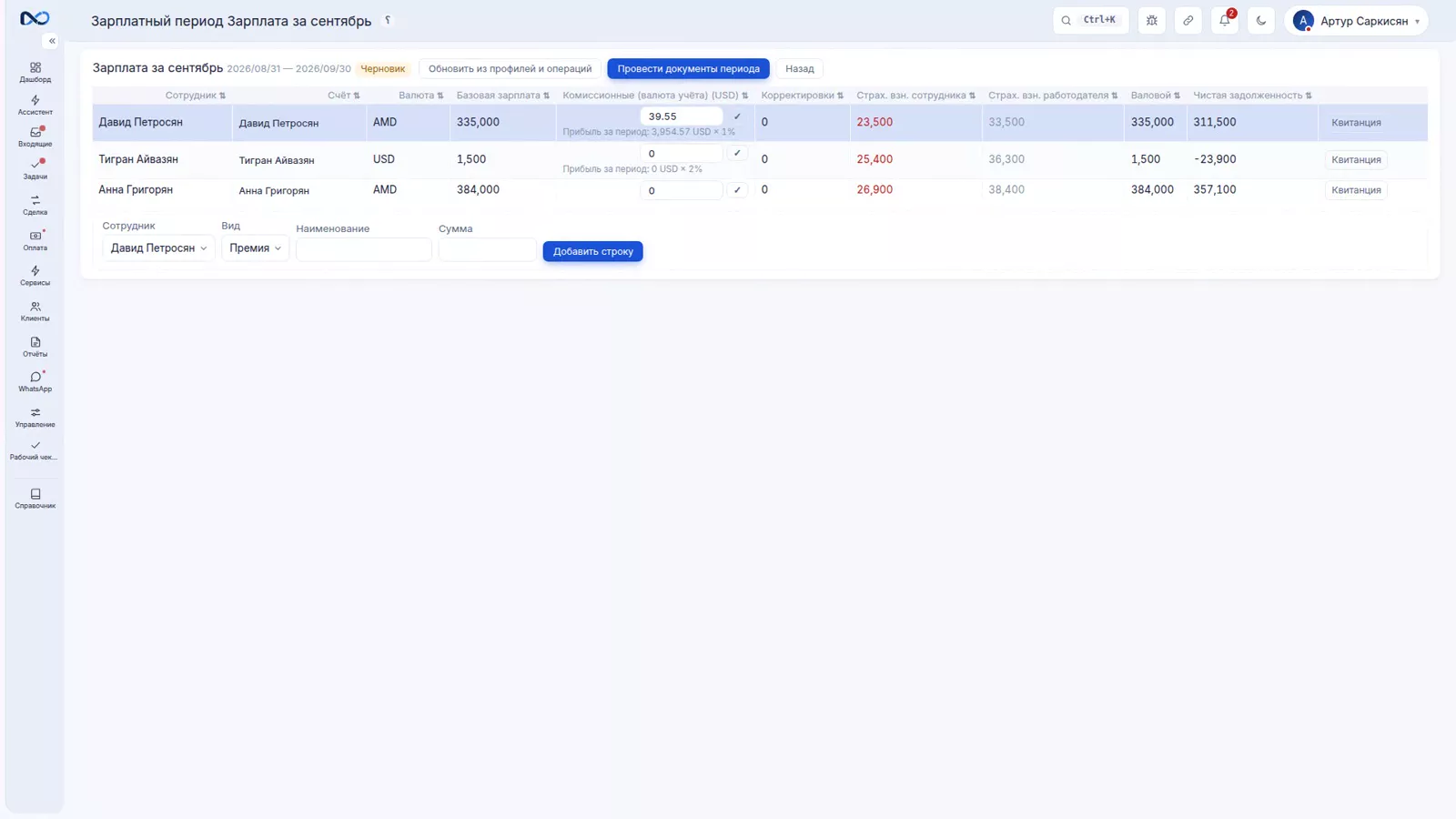Expand the Сотрудник dropdown Давид Петросян

click(x=158, y=248)
